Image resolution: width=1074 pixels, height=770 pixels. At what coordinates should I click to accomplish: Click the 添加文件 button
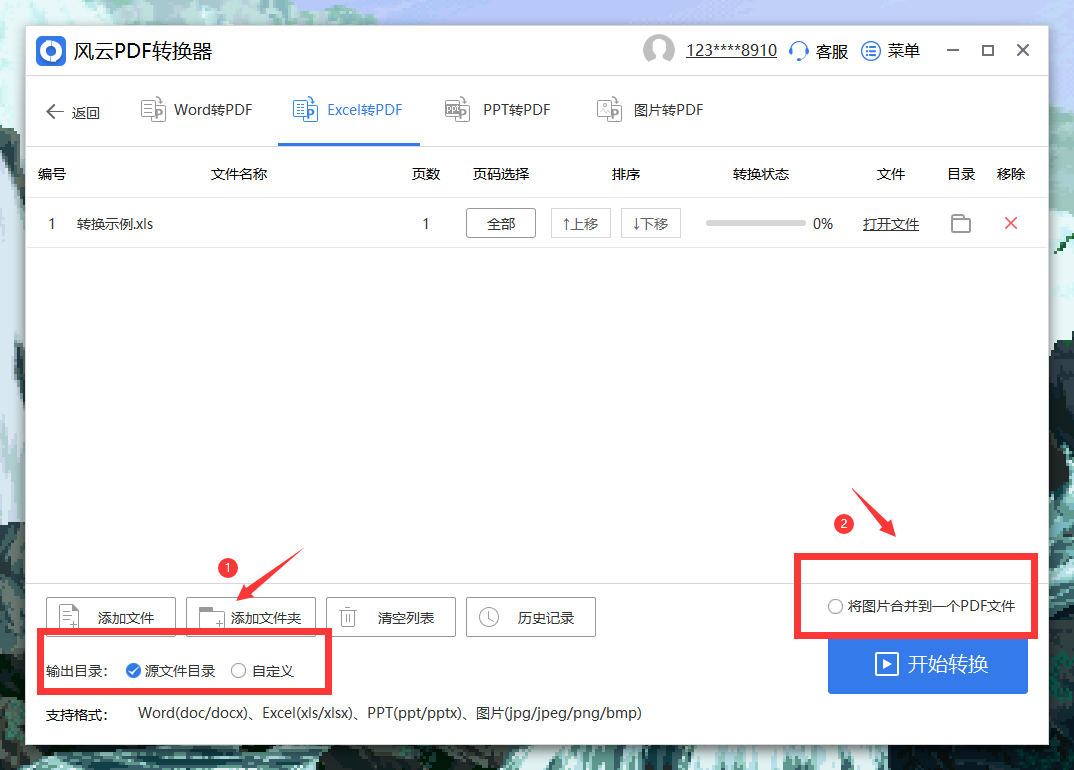111,617
